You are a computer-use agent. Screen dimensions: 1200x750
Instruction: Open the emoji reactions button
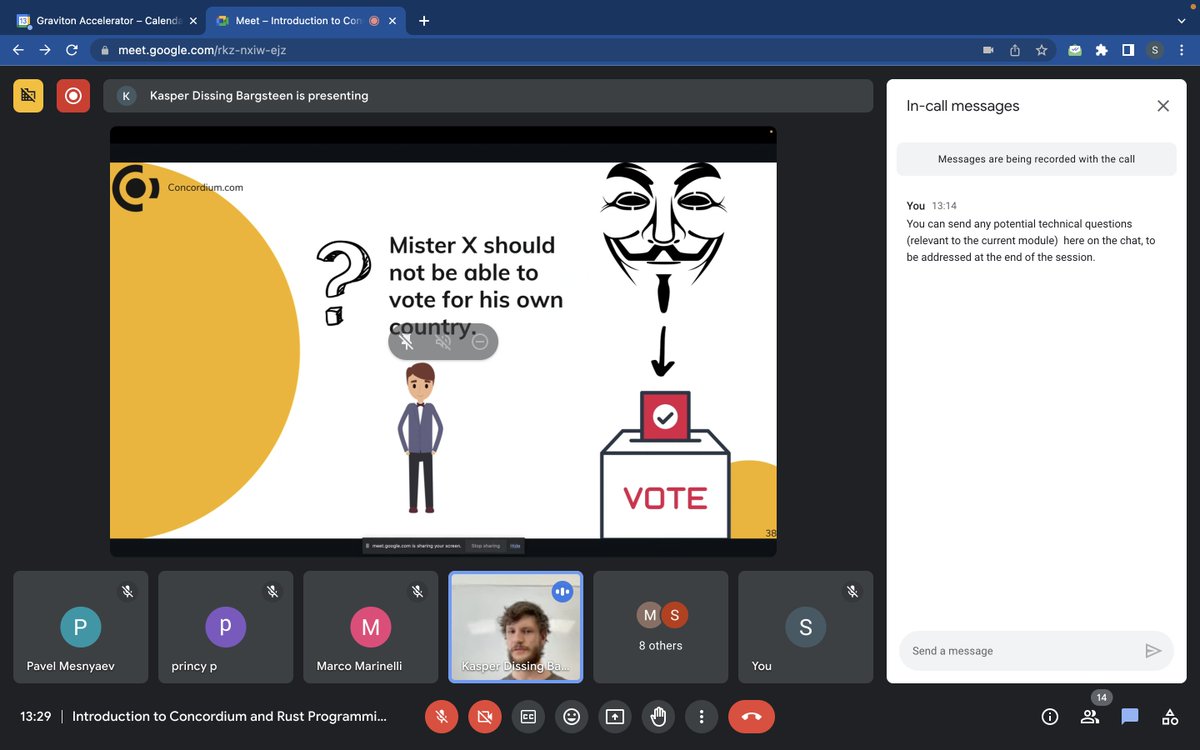[x=572, y=716]
